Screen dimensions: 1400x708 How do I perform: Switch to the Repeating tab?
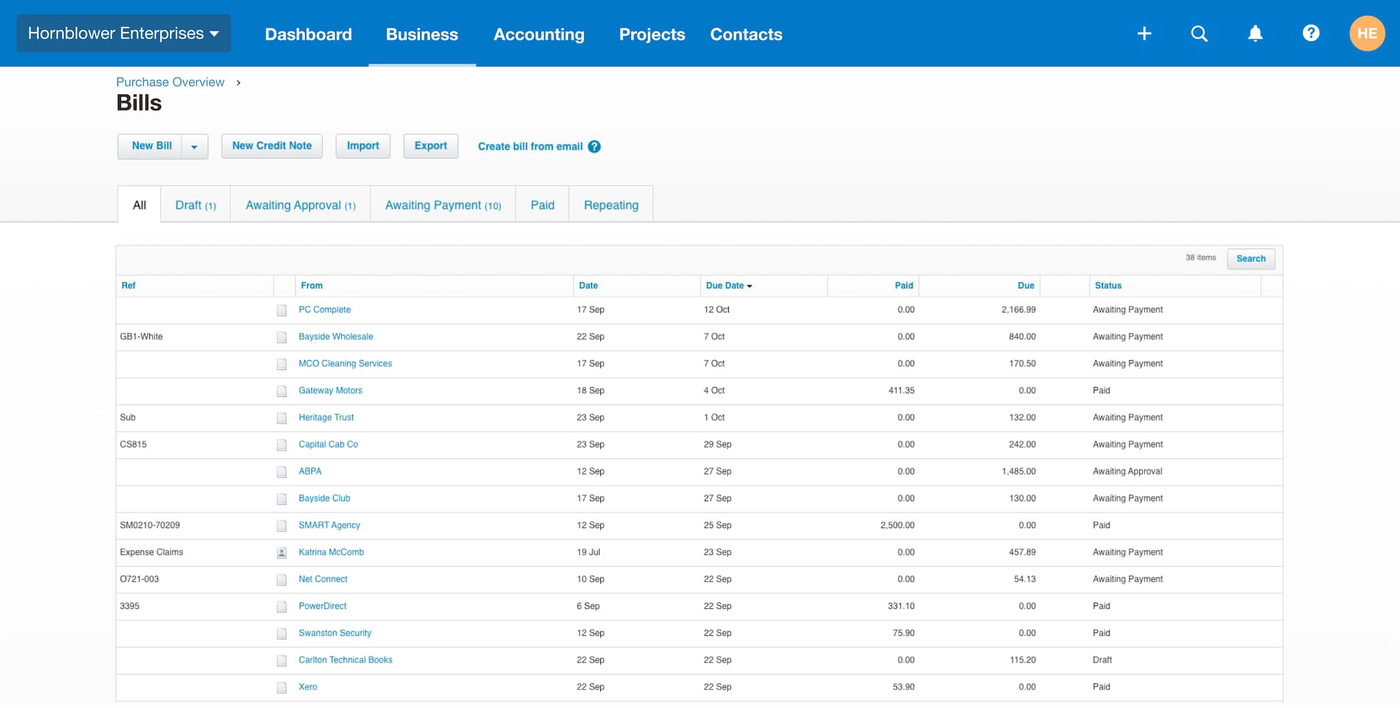point(611,205)
